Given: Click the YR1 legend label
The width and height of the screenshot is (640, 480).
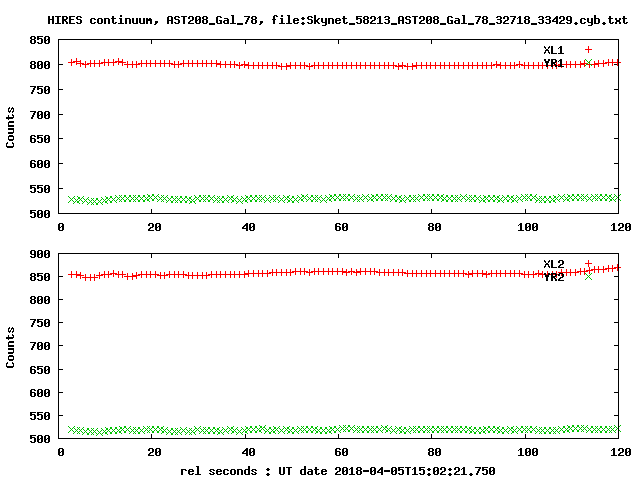Looking at the screenshot, I should click(553, 63).
